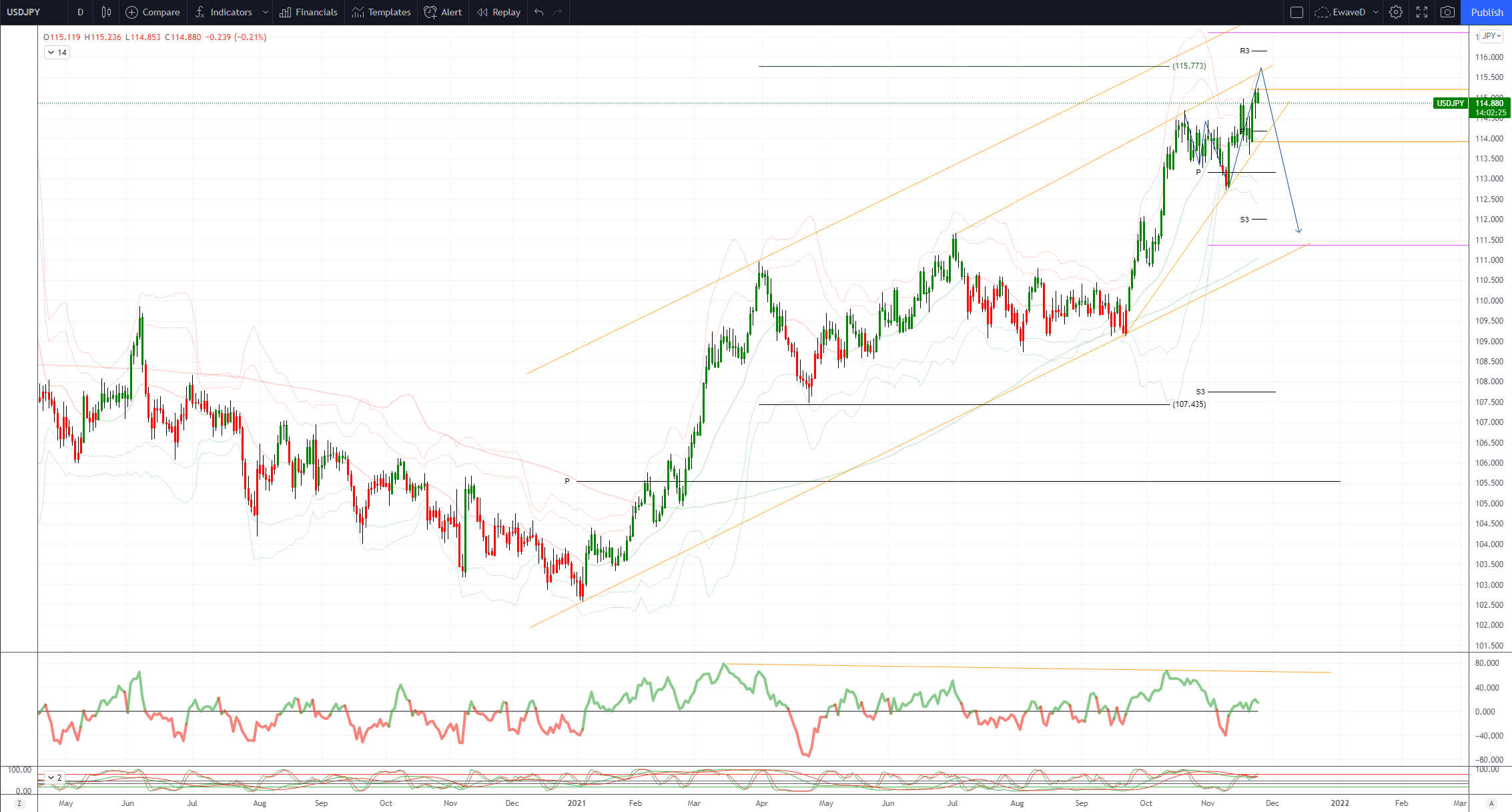The width and height of the screenshot is (1512, 812).
Task: Take a chart snapshot with camera icon
Action: click(x=1447, y=12)
